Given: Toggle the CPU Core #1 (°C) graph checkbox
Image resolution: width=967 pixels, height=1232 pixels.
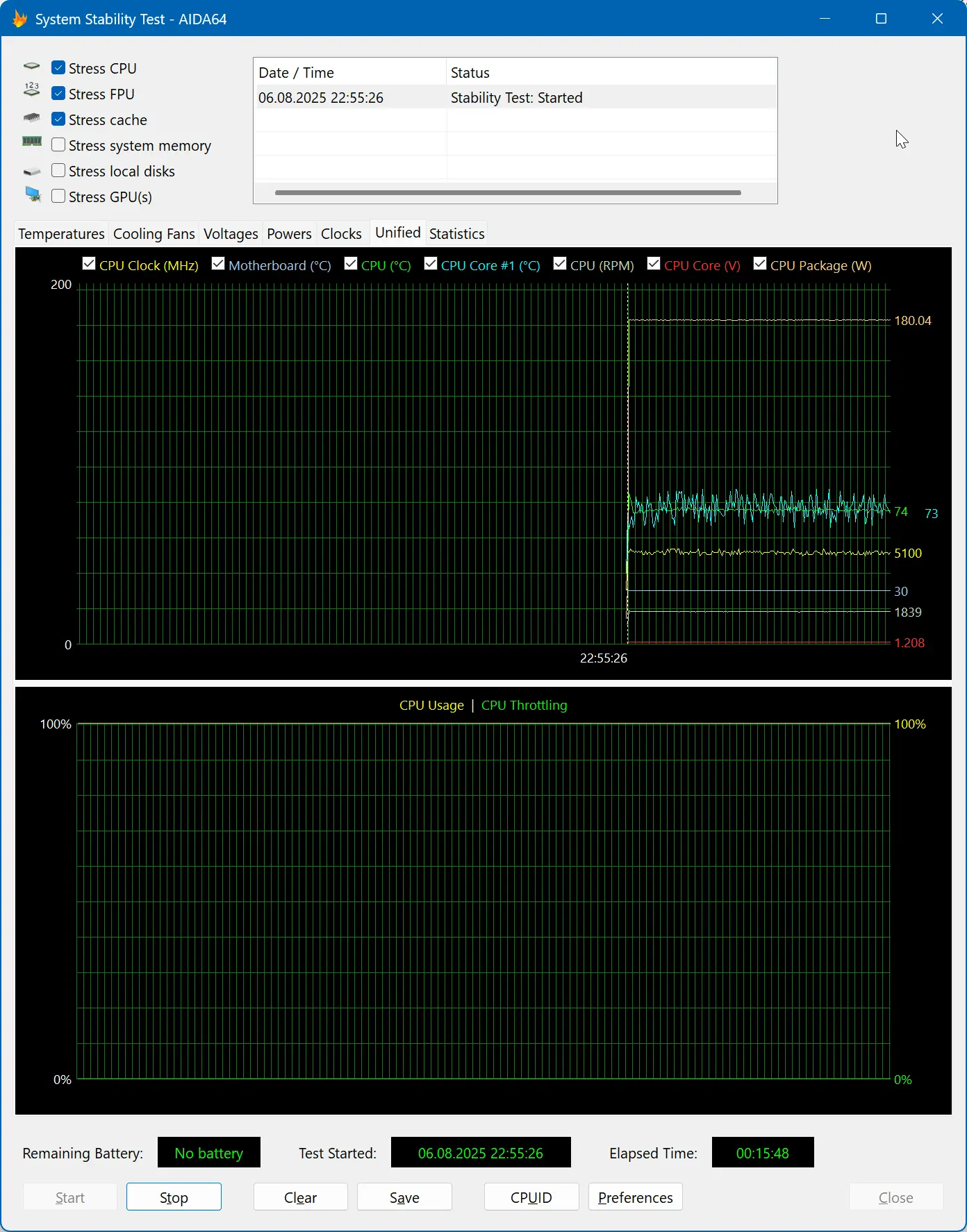Looking at the screenshot, I should (x=431, y=264).
